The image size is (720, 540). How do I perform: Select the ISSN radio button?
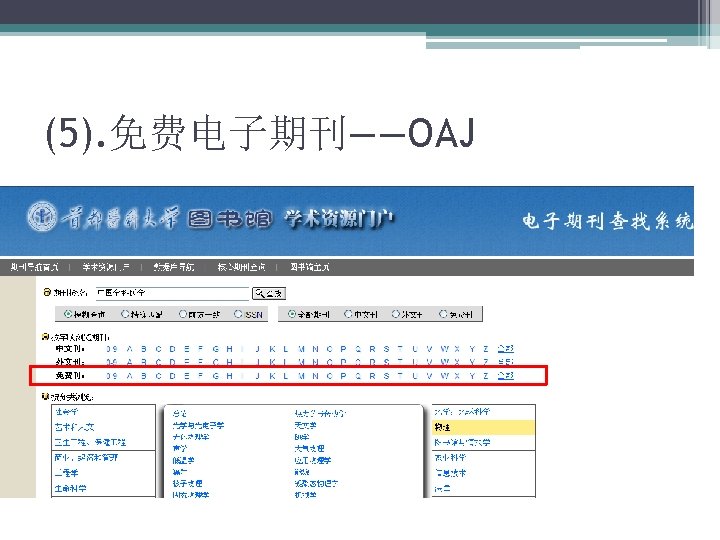pos(238,314)
